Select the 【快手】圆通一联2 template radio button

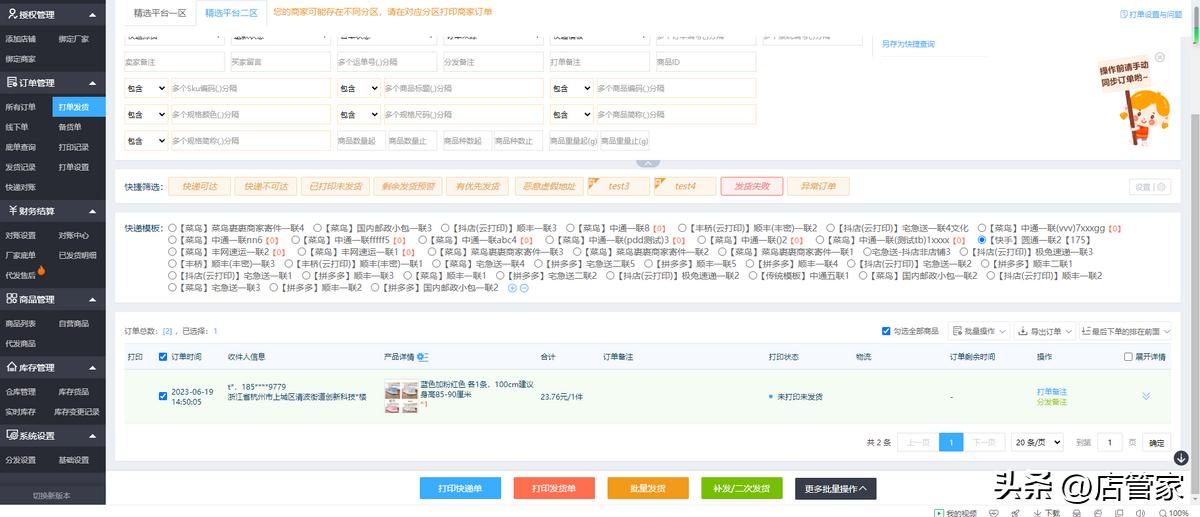982,240
